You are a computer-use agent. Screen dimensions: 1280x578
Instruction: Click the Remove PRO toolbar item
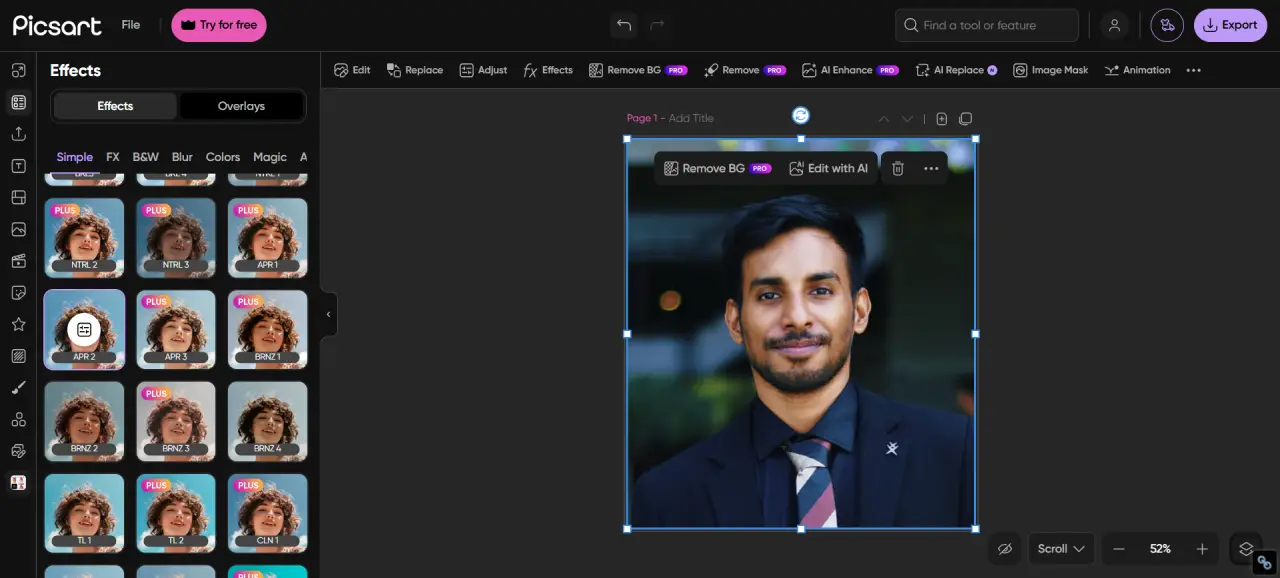click(745, 70)
